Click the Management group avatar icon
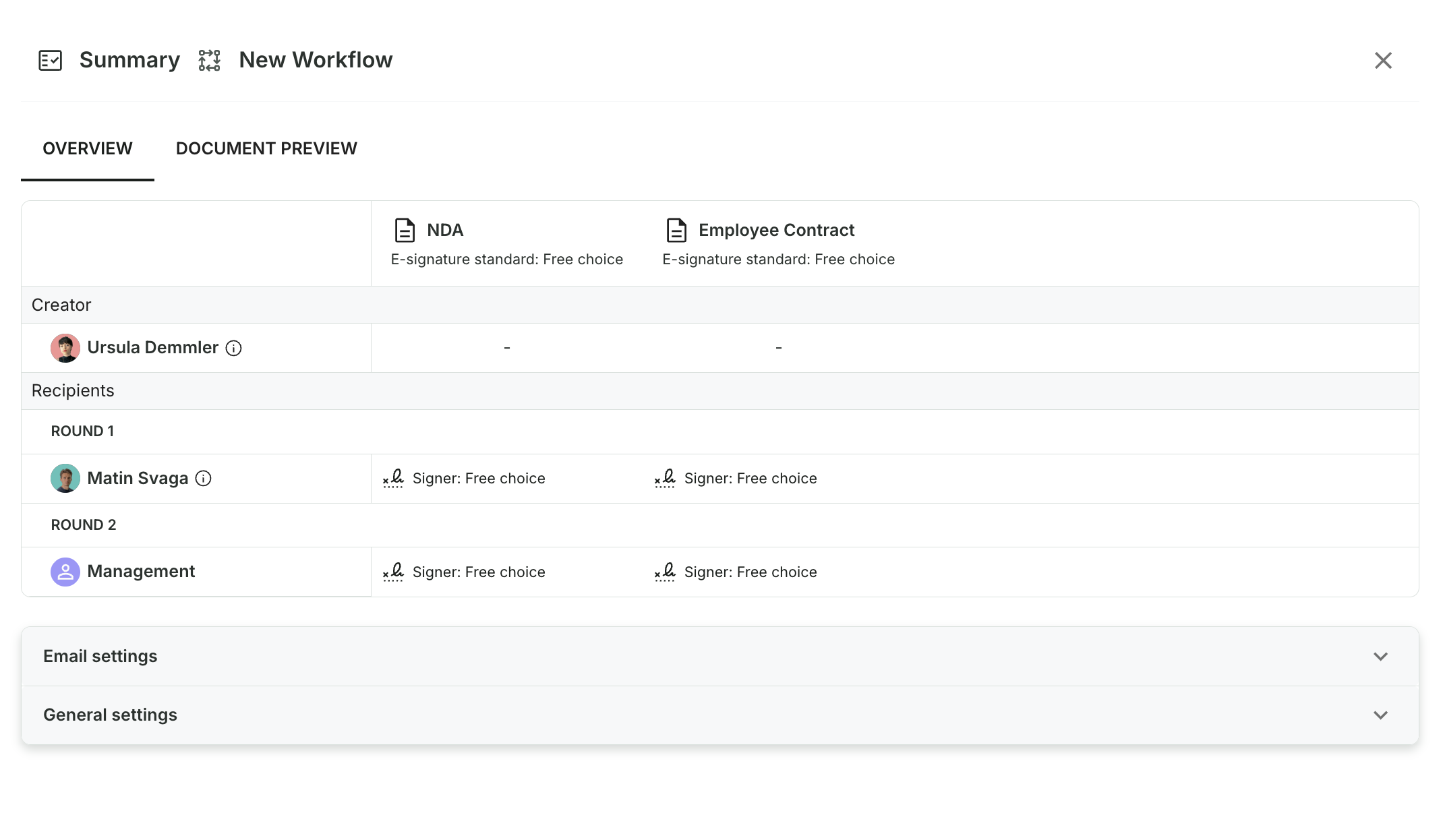 click(65, 572)
